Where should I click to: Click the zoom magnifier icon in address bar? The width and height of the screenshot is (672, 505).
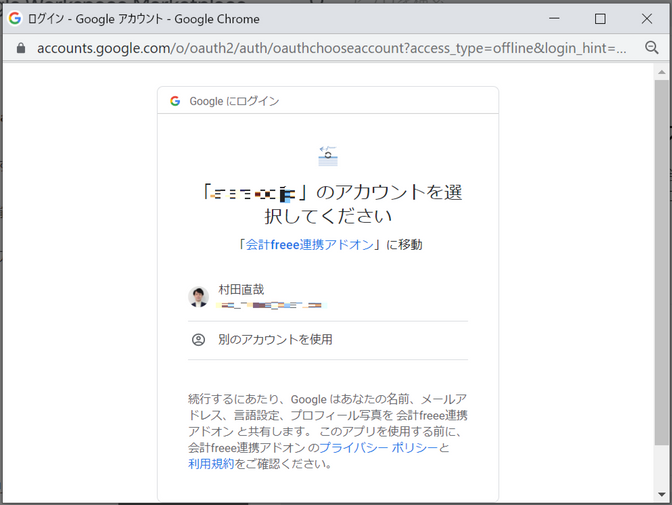pyautogui.click(x=651, y=48)
